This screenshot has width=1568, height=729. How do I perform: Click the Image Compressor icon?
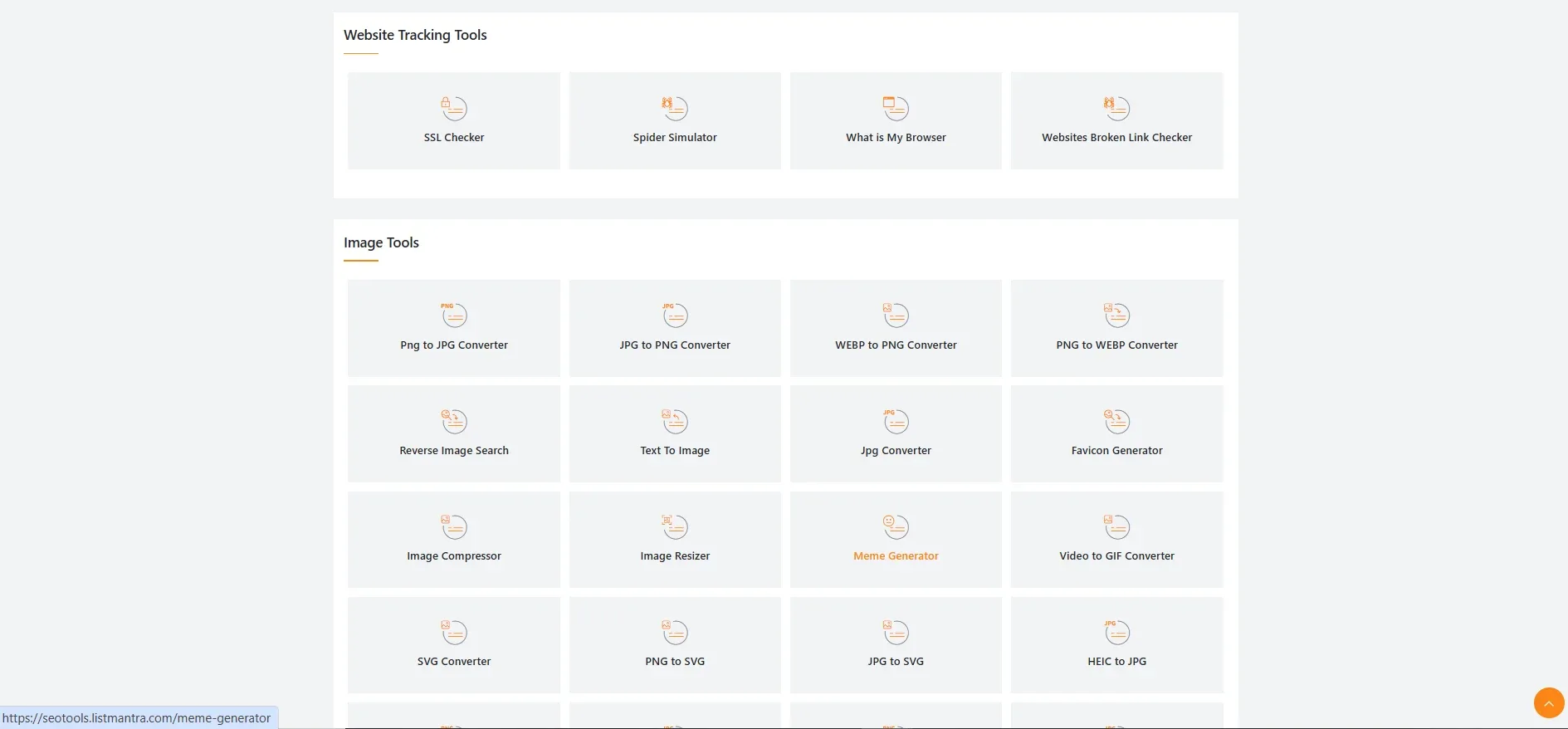453,526
